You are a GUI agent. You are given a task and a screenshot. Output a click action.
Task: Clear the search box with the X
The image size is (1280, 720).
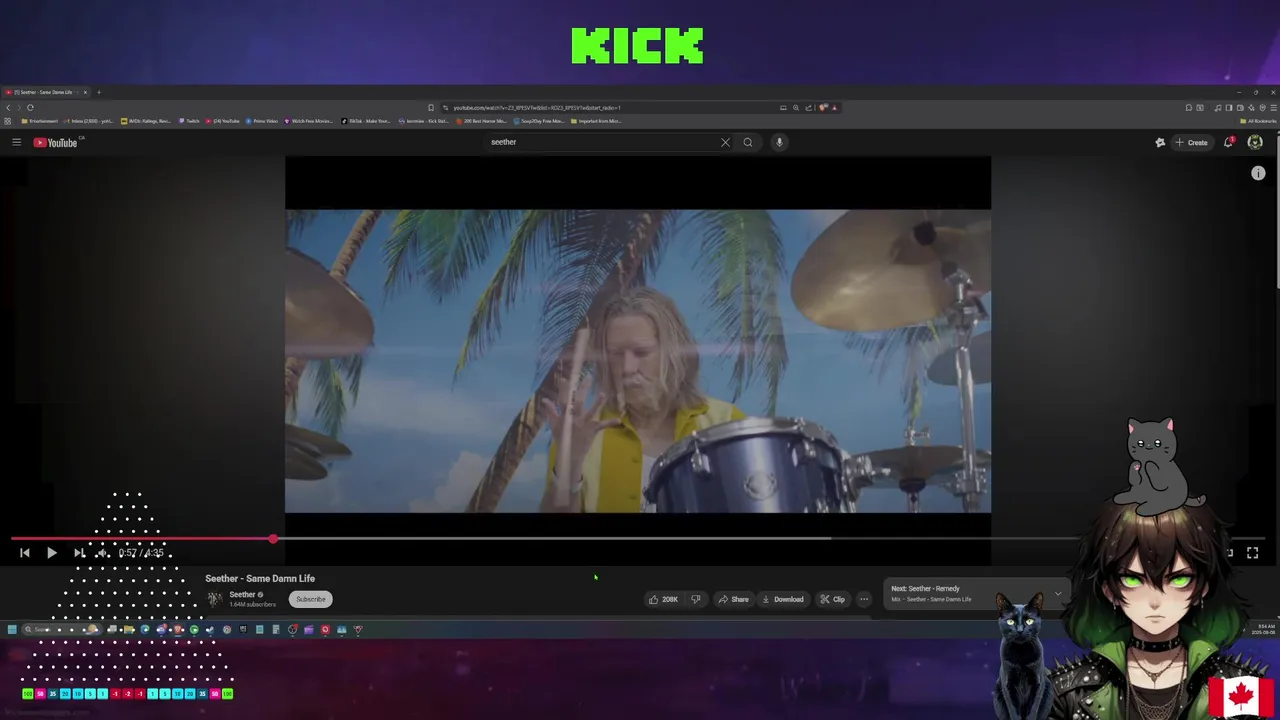(725, 142)
